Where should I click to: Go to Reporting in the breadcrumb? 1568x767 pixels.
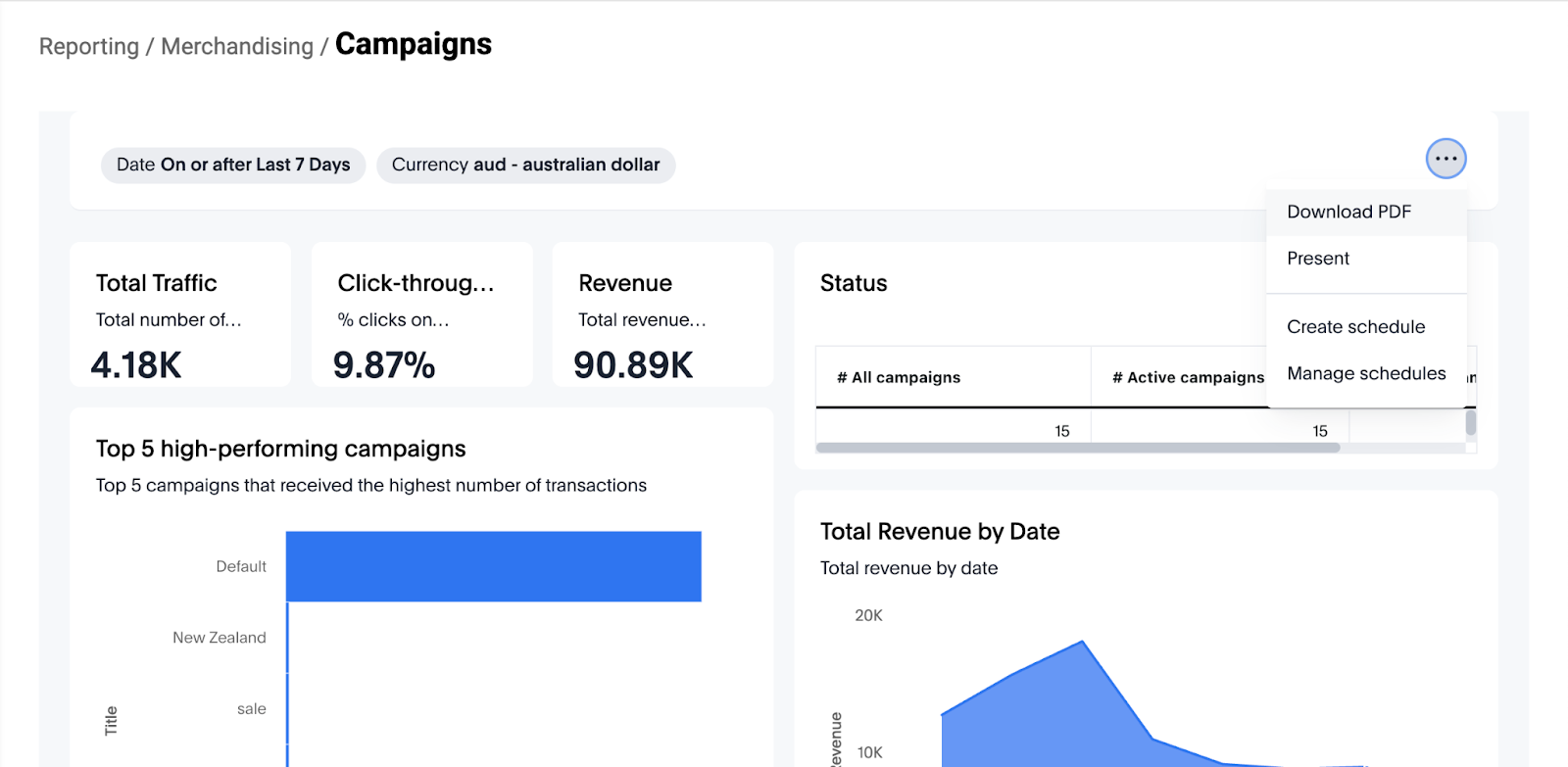click(x=89, y=46)
